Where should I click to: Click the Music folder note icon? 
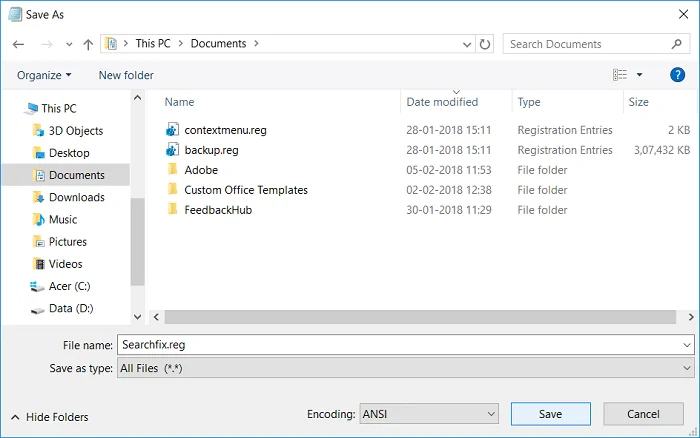(39, 219)
